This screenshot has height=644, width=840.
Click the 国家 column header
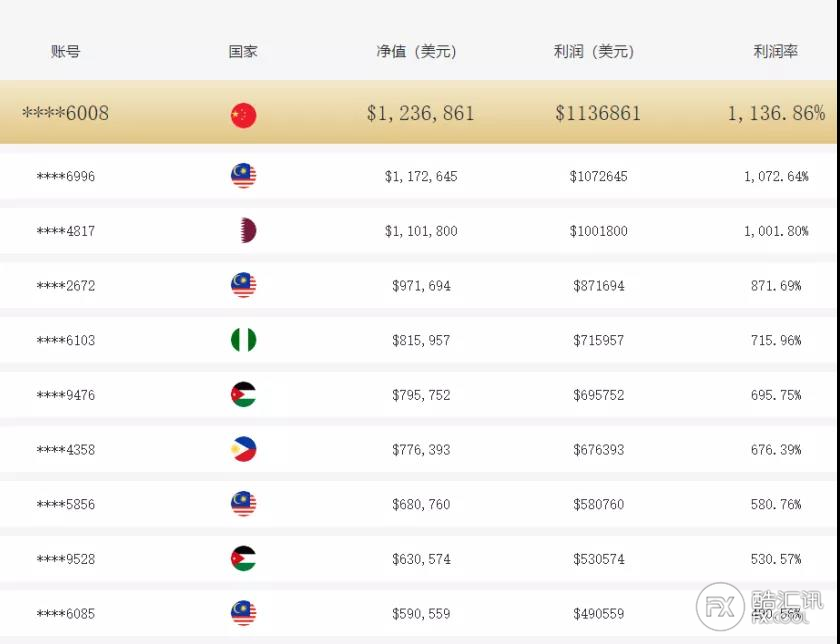click(x=243, y=51)
